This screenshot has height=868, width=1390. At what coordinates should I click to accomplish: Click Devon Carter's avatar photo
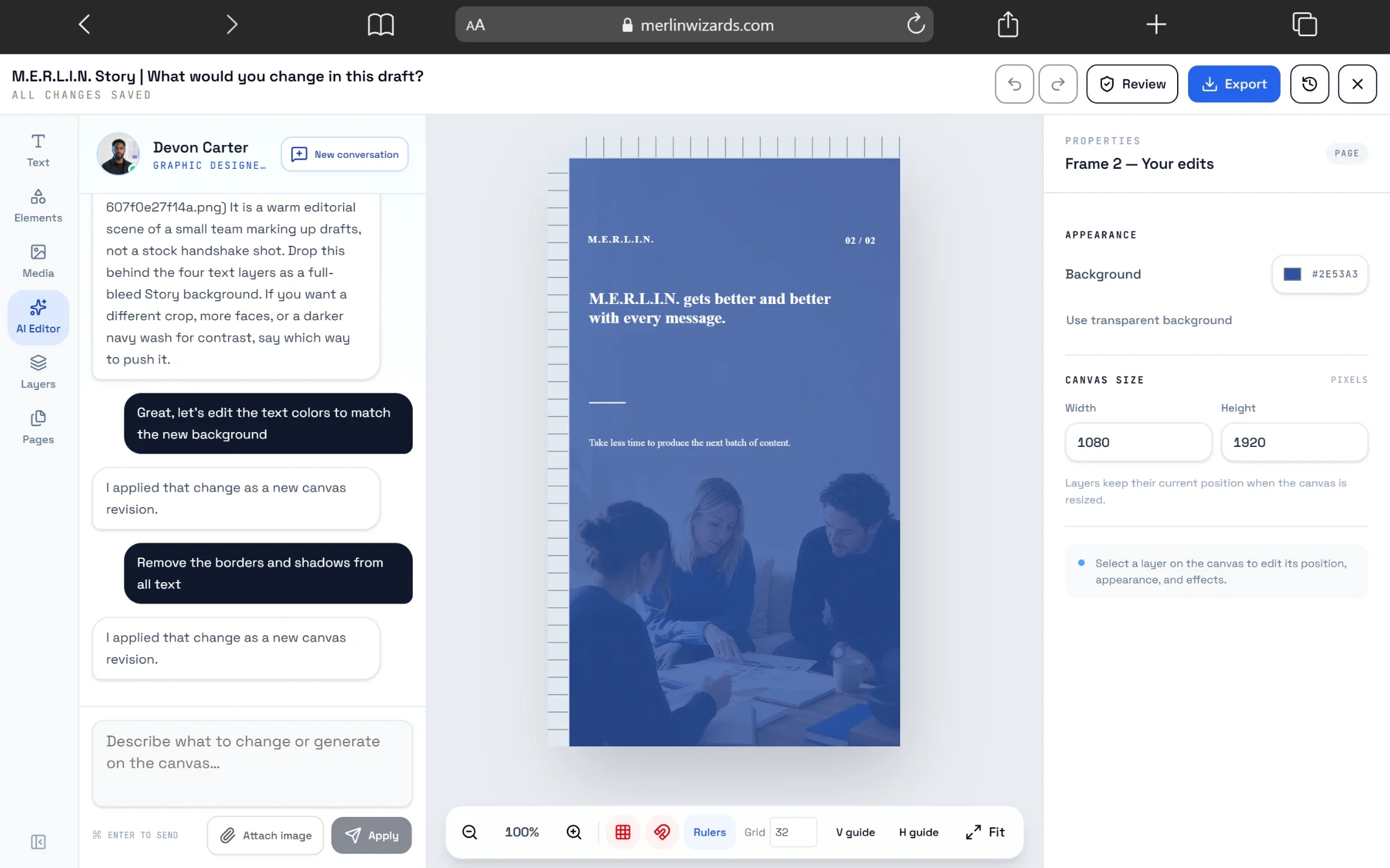pyautogui.click(x=118, y=154)
